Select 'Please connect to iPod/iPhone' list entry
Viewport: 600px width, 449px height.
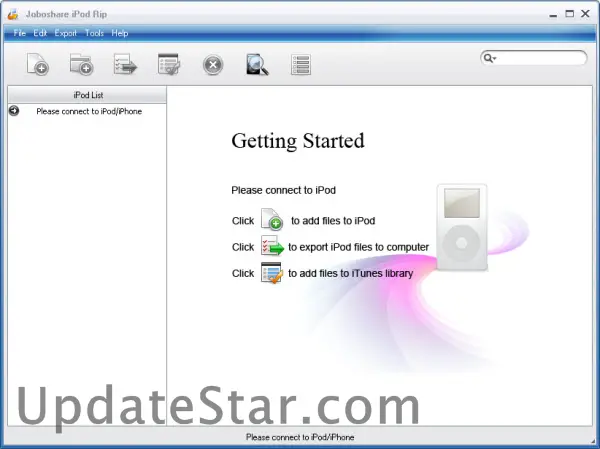[x=87, y=111]
